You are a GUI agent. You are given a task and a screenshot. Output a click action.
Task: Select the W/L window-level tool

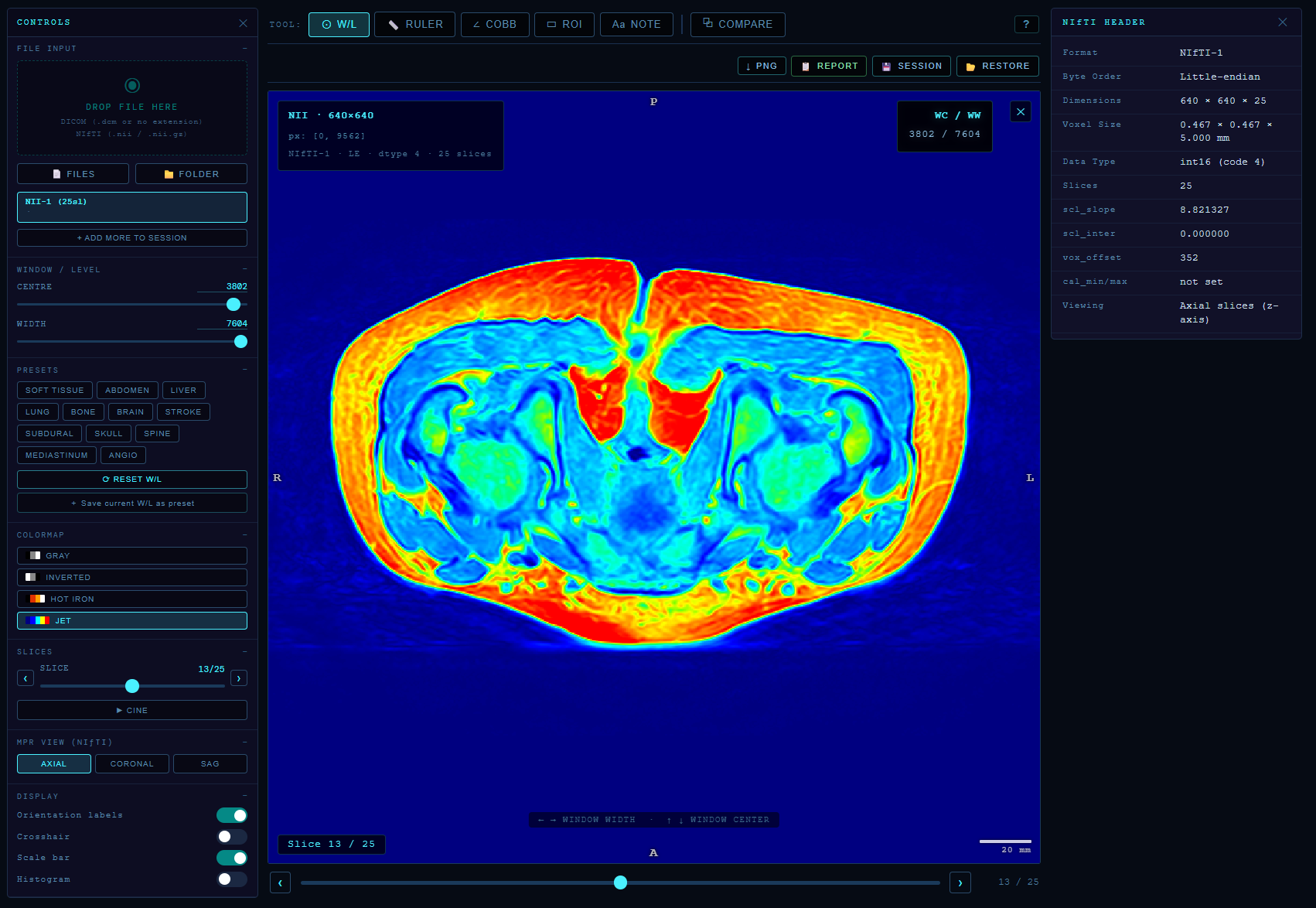pos(339,25)
